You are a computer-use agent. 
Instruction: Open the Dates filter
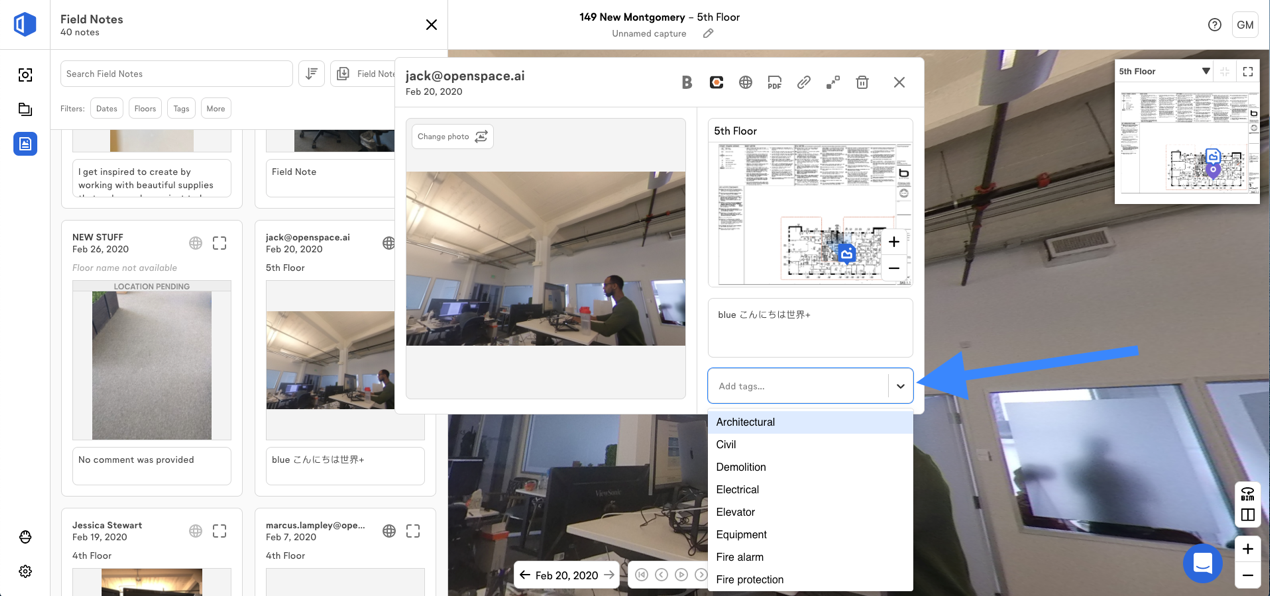107,108
